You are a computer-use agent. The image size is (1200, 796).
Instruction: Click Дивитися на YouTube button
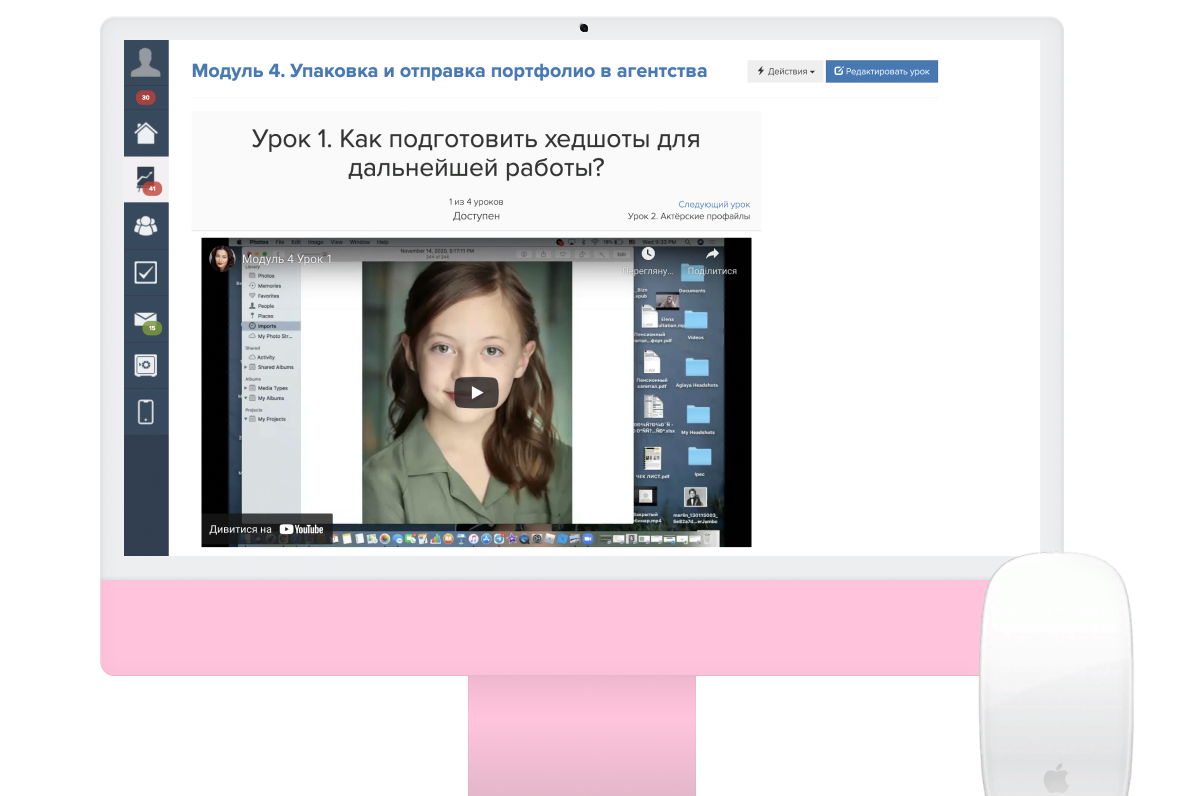[x=267, y=529]
